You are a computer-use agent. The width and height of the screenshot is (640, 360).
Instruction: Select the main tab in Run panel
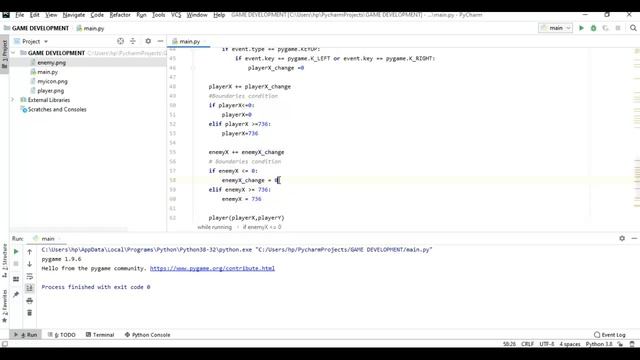(x=47, y=239)
